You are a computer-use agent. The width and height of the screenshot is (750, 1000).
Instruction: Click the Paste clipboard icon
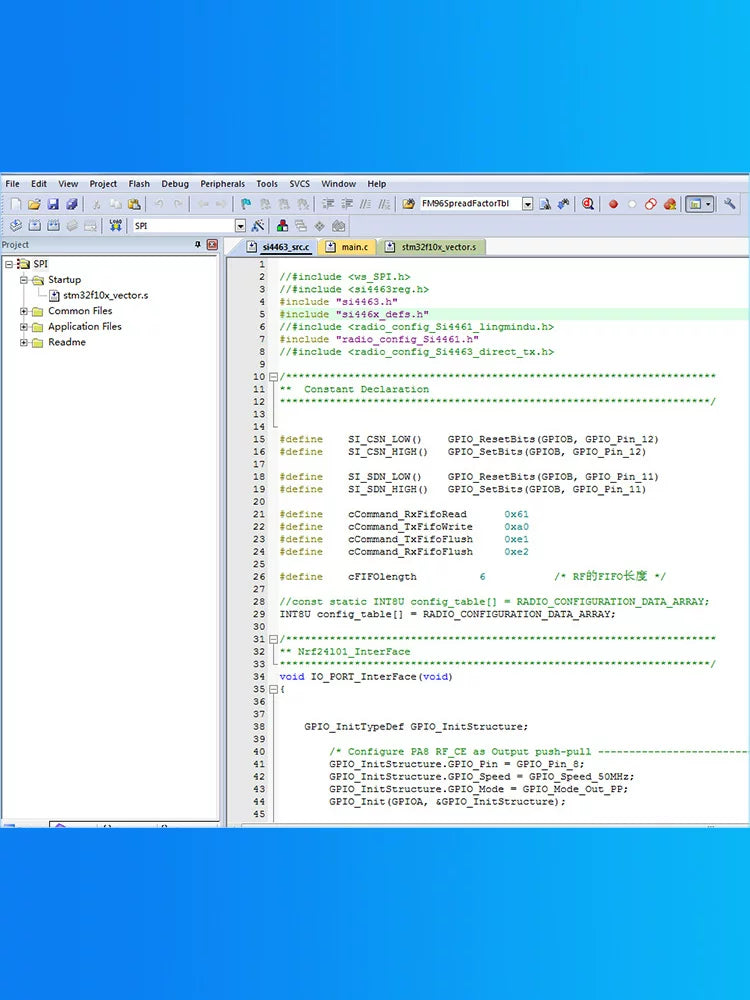[x=134, y=204]
